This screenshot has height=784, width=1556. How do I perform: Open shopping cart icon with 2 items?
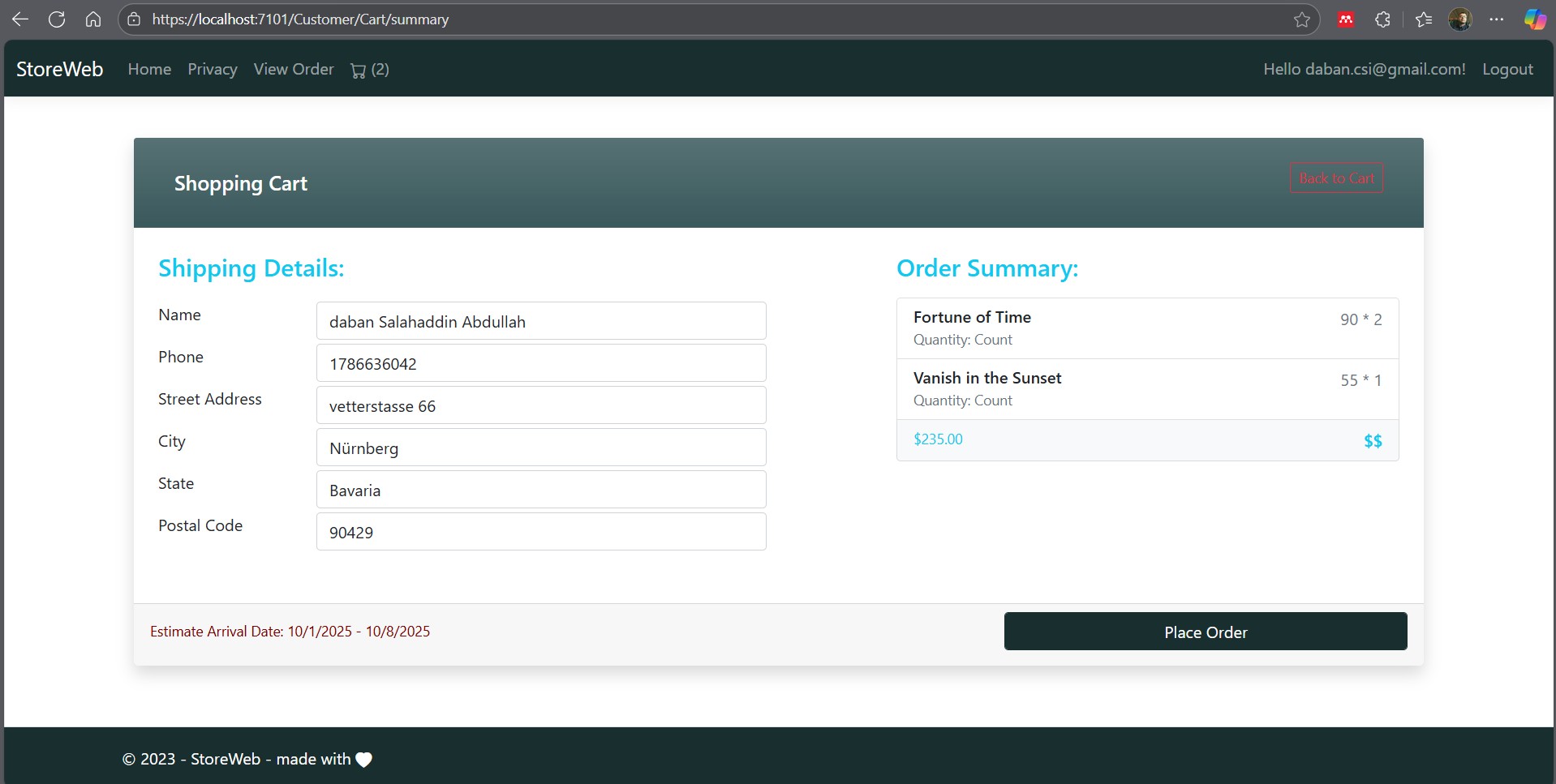(369, 70)
